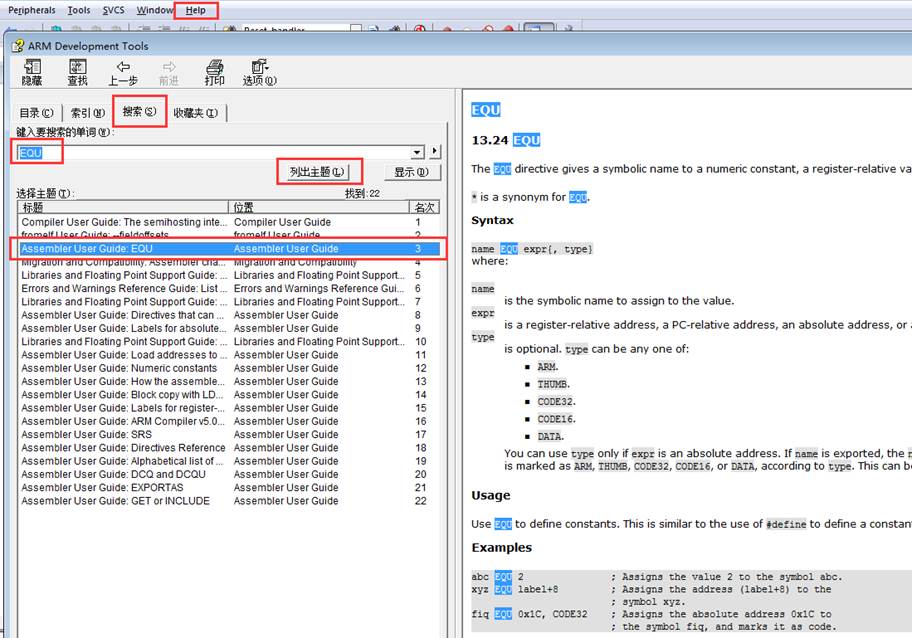Open the Window menu

click(155, 10)
